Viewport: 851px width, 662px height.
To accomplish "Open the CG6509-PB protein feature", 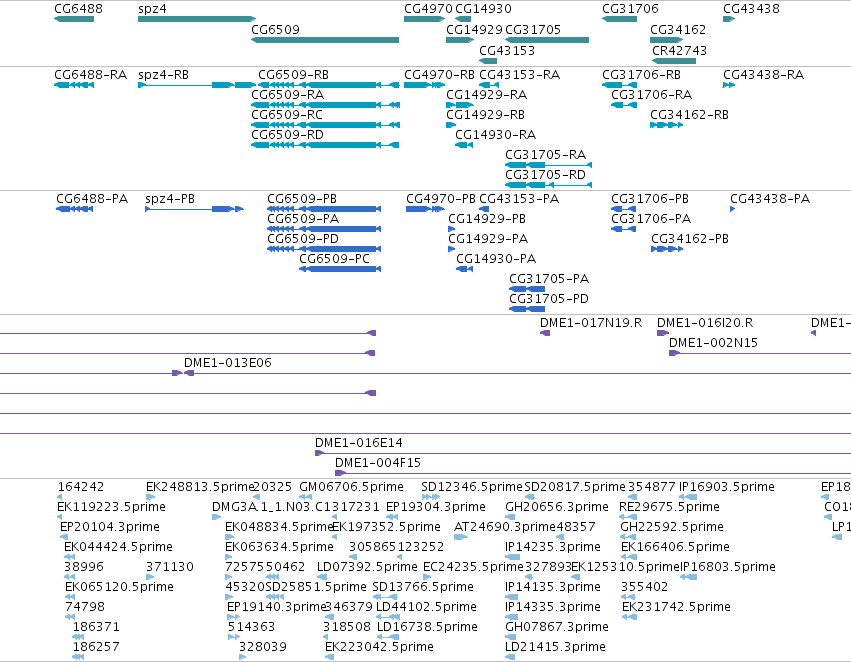I will pos(324,209).
